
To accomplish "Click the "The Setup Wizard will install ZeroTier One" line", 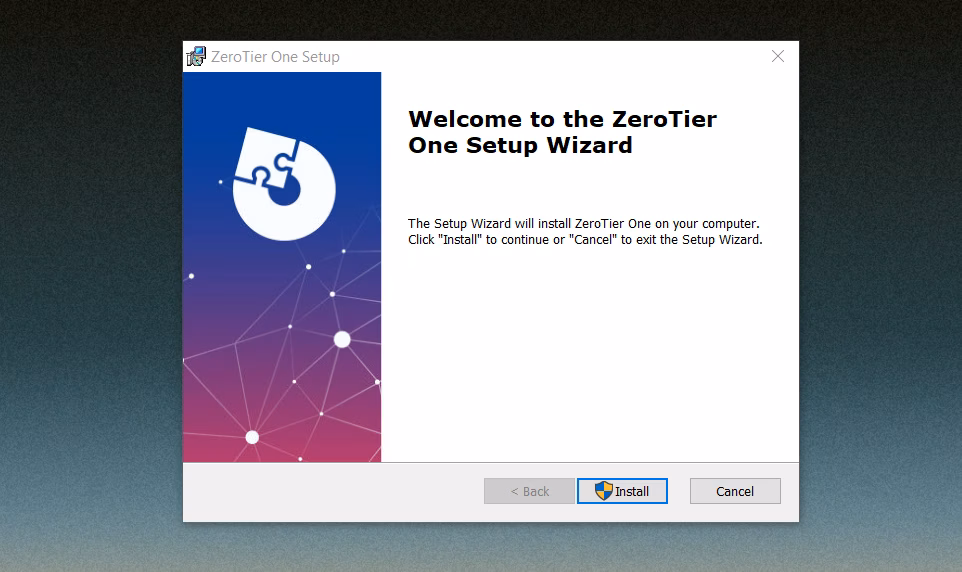I will tap(583, 223).
